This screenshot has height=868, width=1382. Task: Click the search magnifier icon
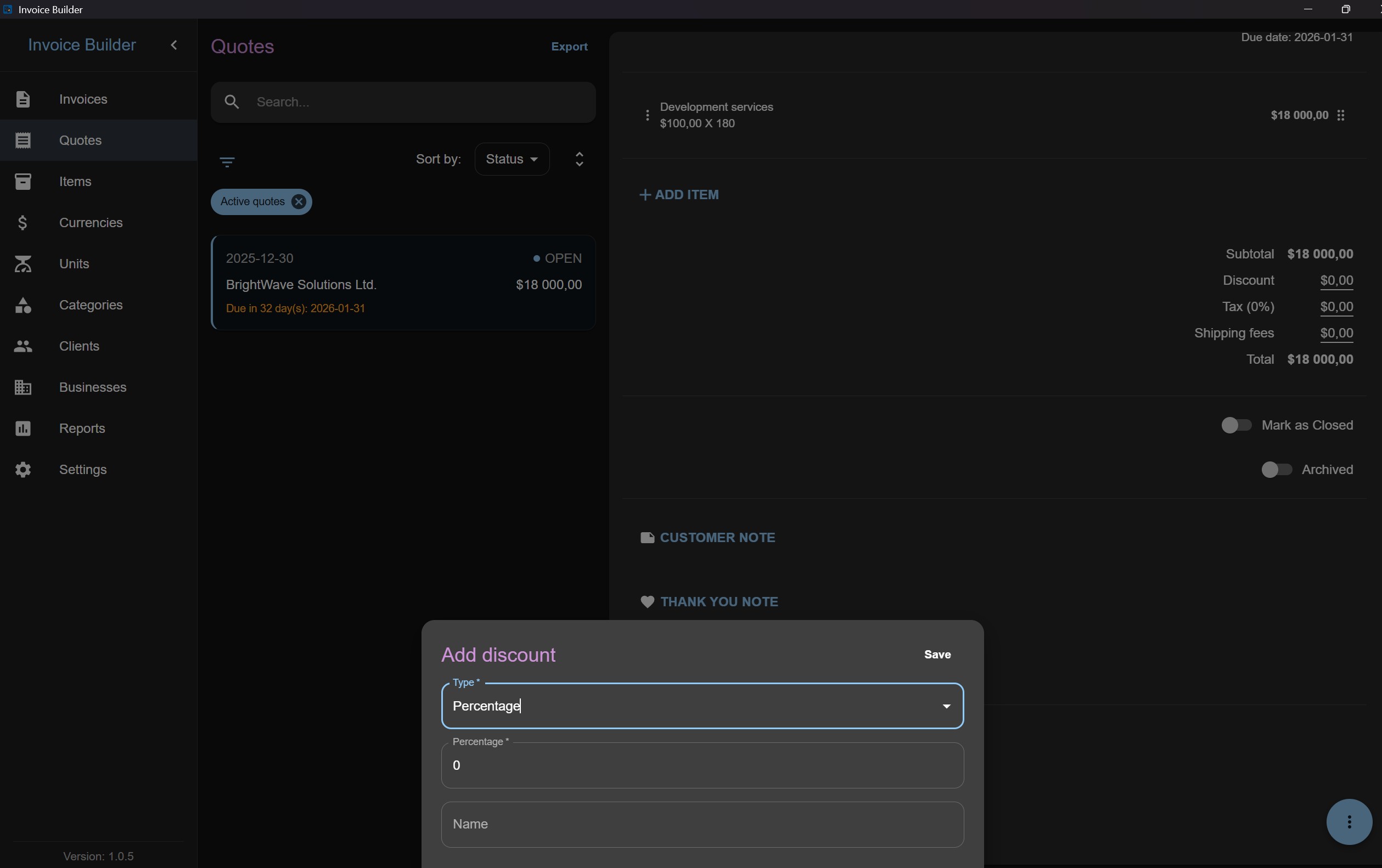232,102
